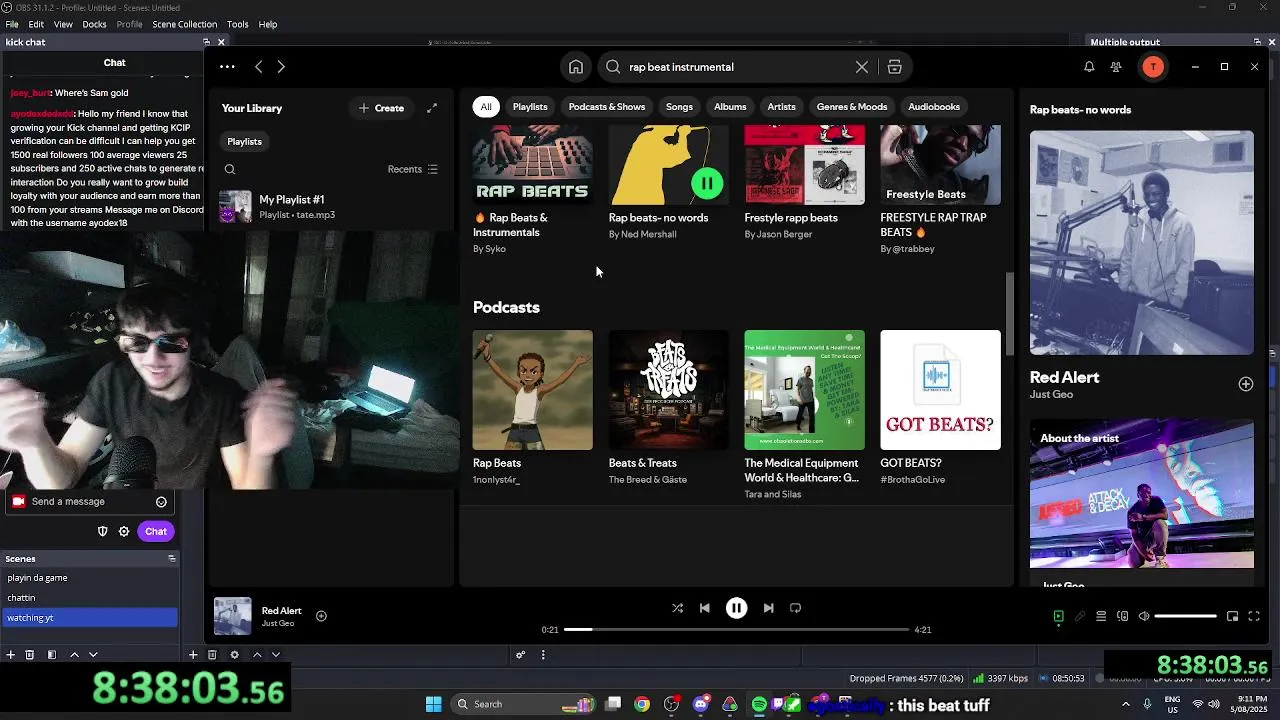Go back with Spotify left arrow
The height and width of the screenshot is (720, 1280).
point(259,67)
